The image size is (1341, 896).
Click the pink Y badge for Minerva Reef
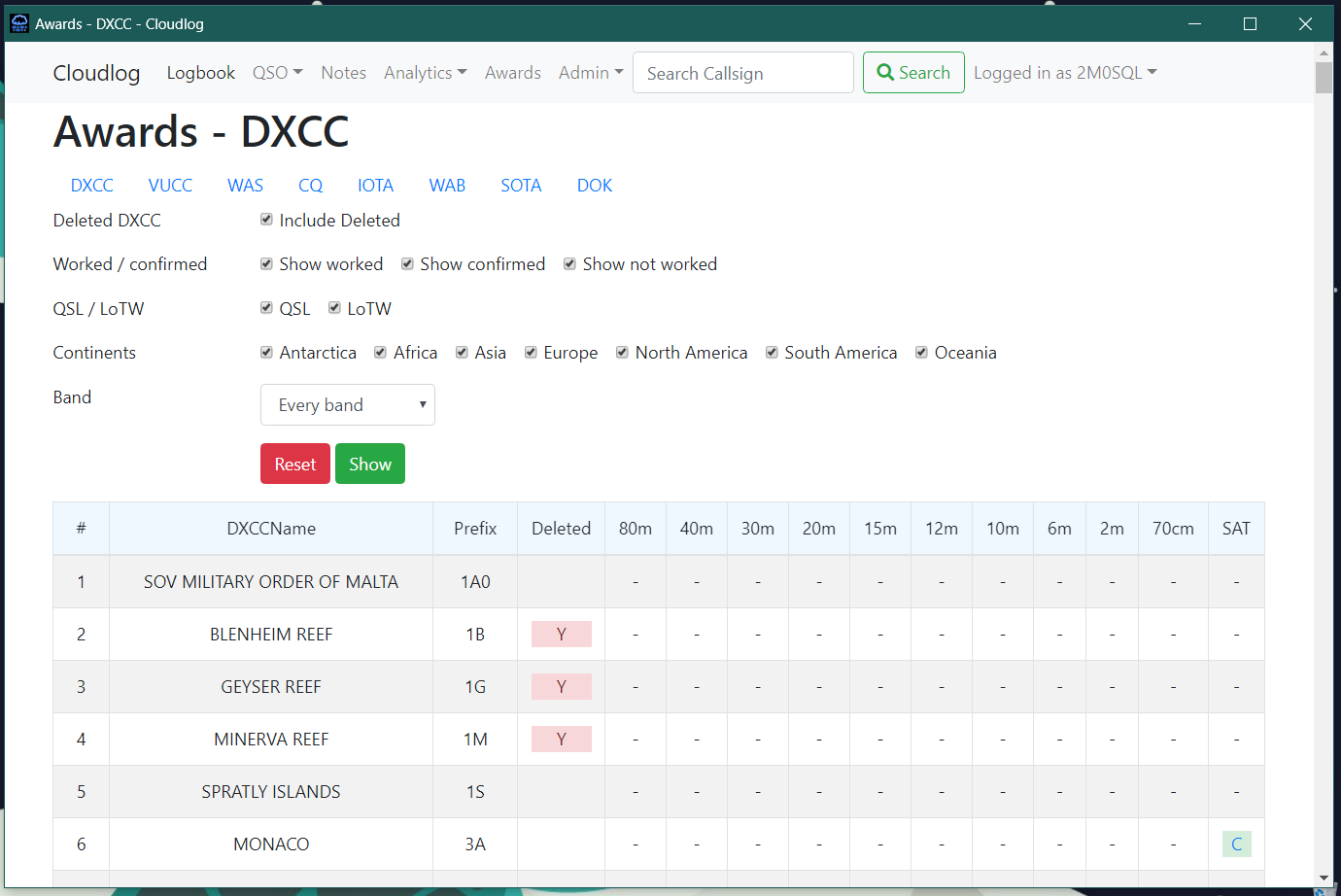tap(562, 740)
